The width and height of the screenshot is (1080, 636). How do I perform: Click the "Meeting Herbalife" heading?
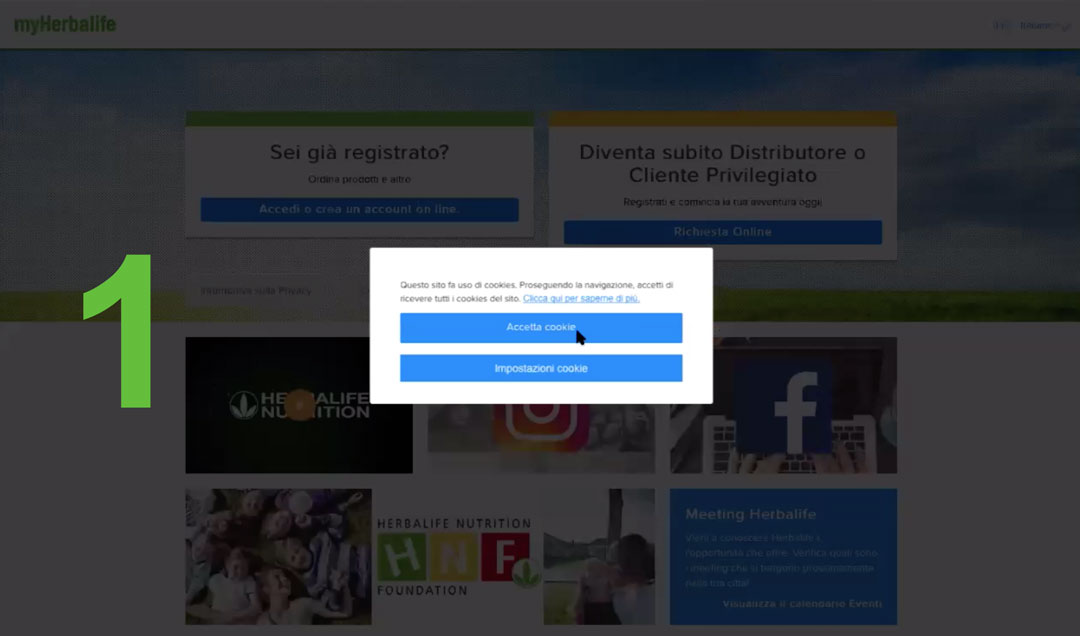coord(751,515)
